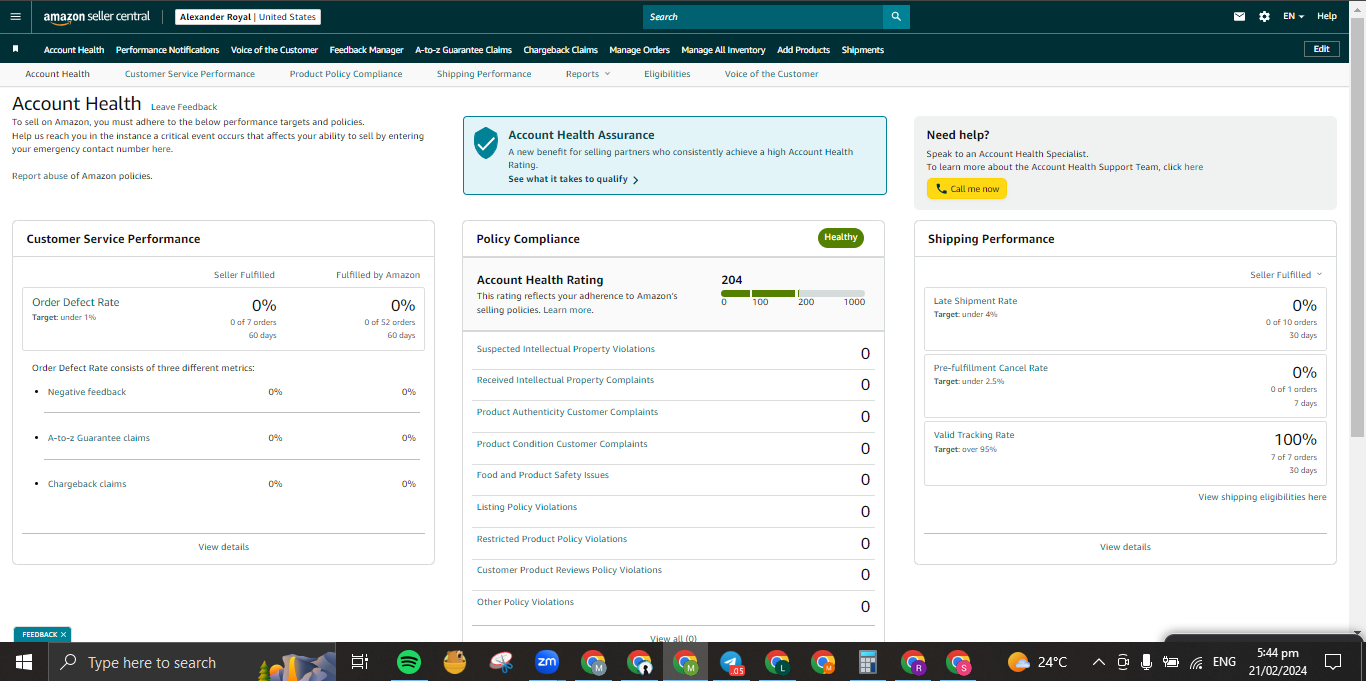1366x681 pixels.
Task: Open Feedback Manager in top navigation
Action: click(x=366, y=50)
